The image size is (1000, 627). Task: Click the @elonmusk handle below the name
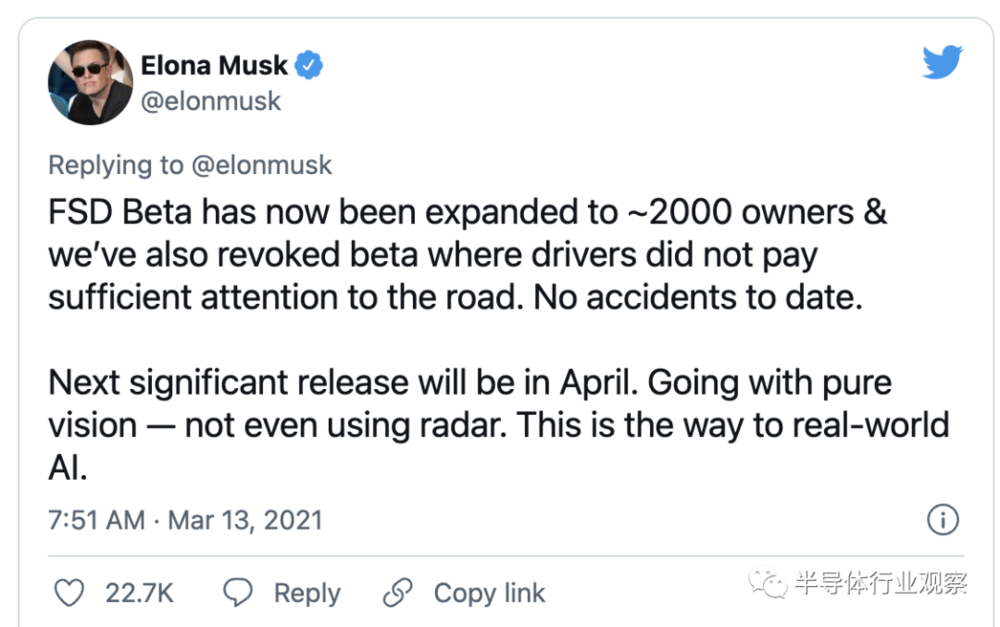pos(211,101)
